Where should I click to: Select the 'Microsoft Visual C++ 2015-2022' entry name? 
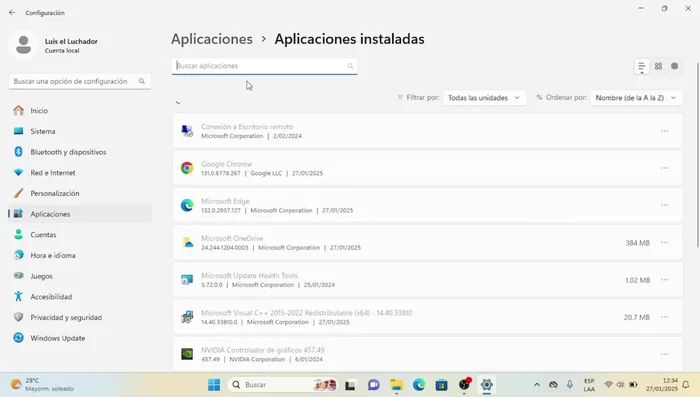click(306, 313)
